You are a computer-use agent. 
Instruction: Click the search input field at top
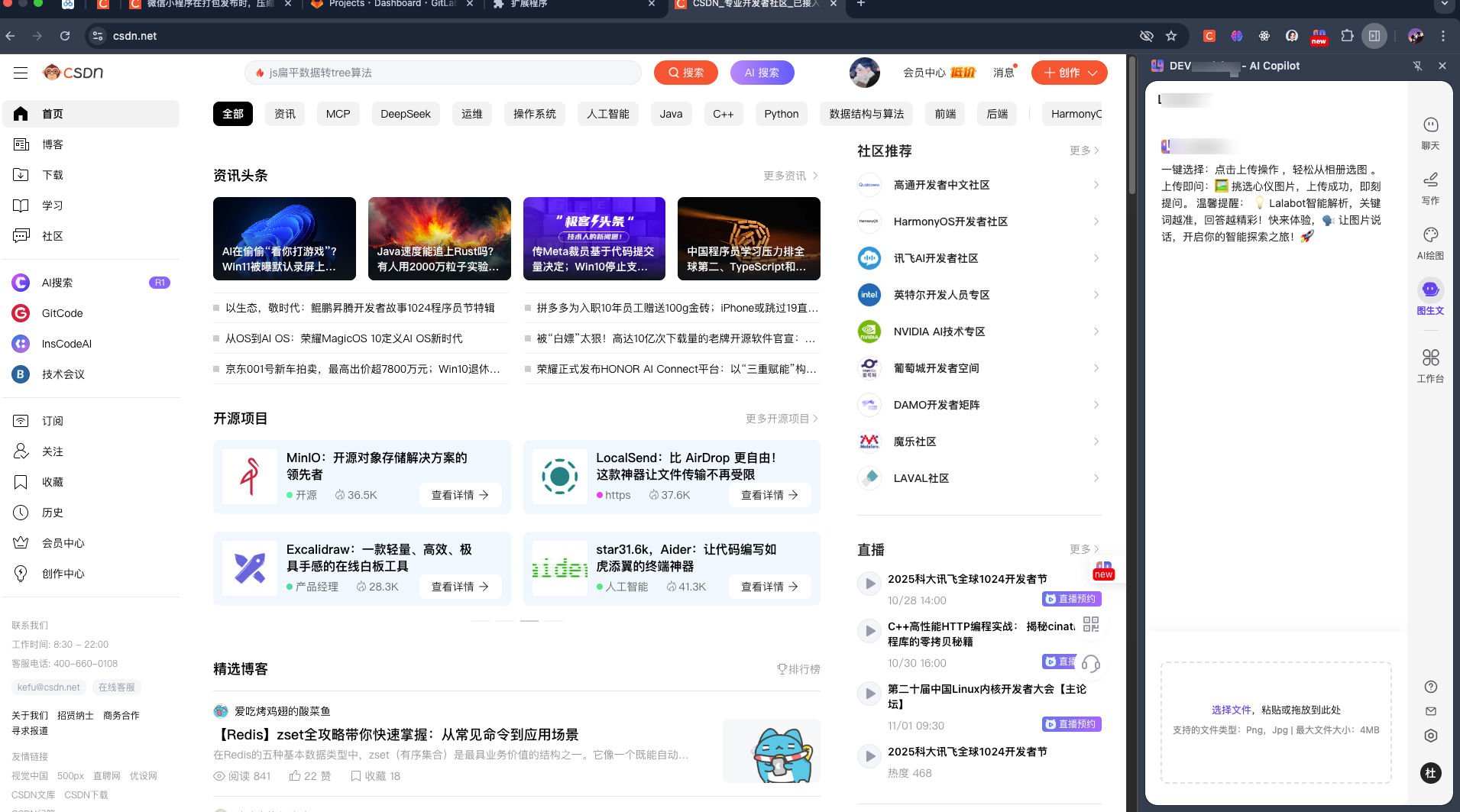tap(443, 73)
